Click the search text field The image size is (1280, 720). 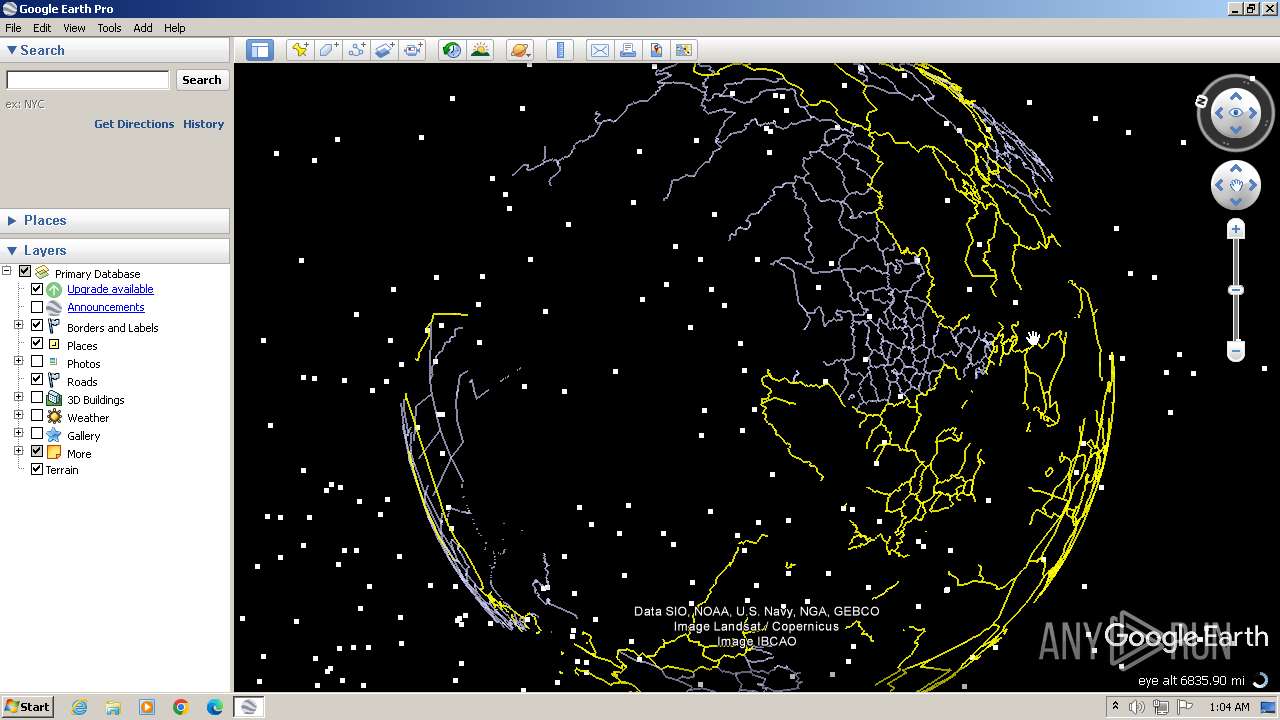[88, 80]
